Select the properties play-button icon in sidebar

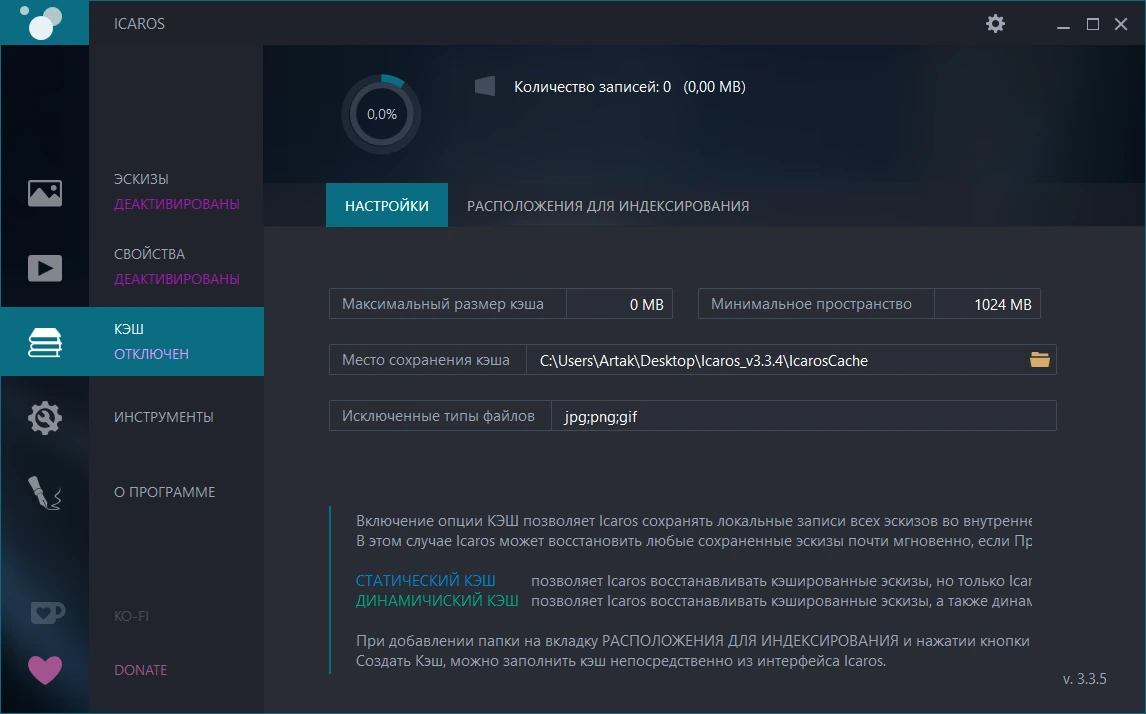click(x=45, y=268)
